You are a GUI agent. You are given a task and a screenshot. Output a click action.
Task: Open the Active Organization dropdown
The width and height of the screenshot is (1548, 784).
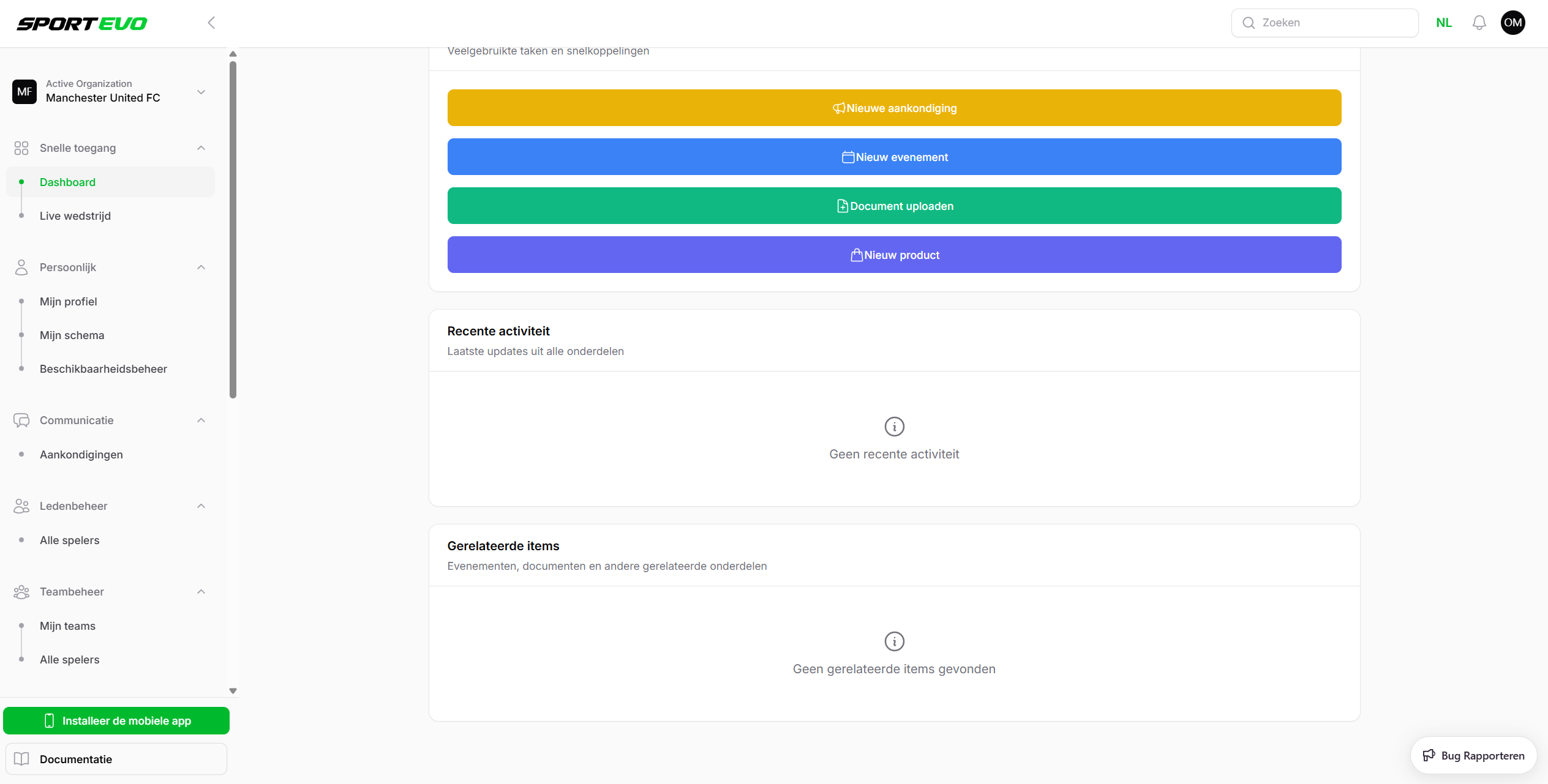pos(201,92)
